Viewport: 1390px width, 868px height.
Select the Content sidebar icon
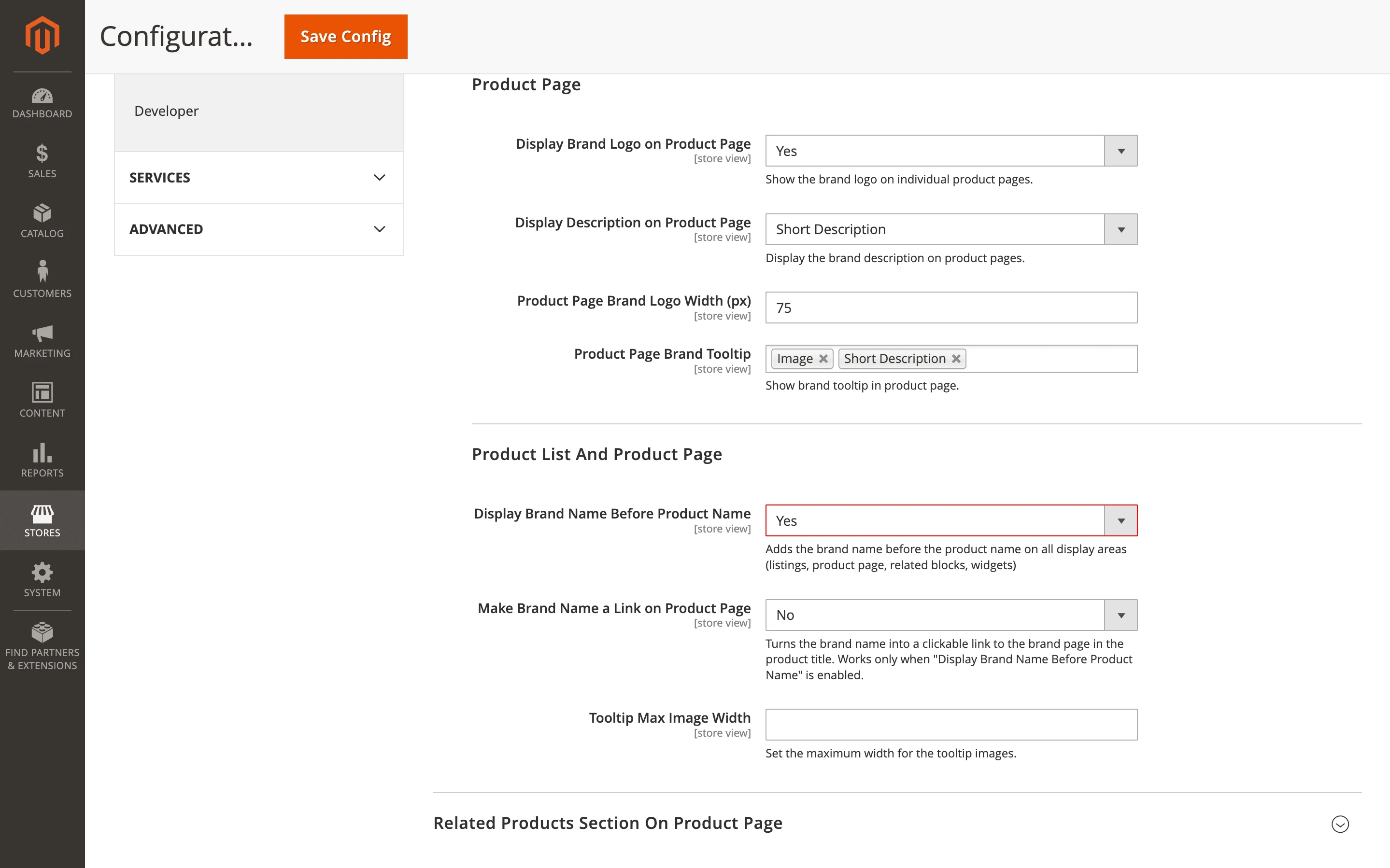42,400
